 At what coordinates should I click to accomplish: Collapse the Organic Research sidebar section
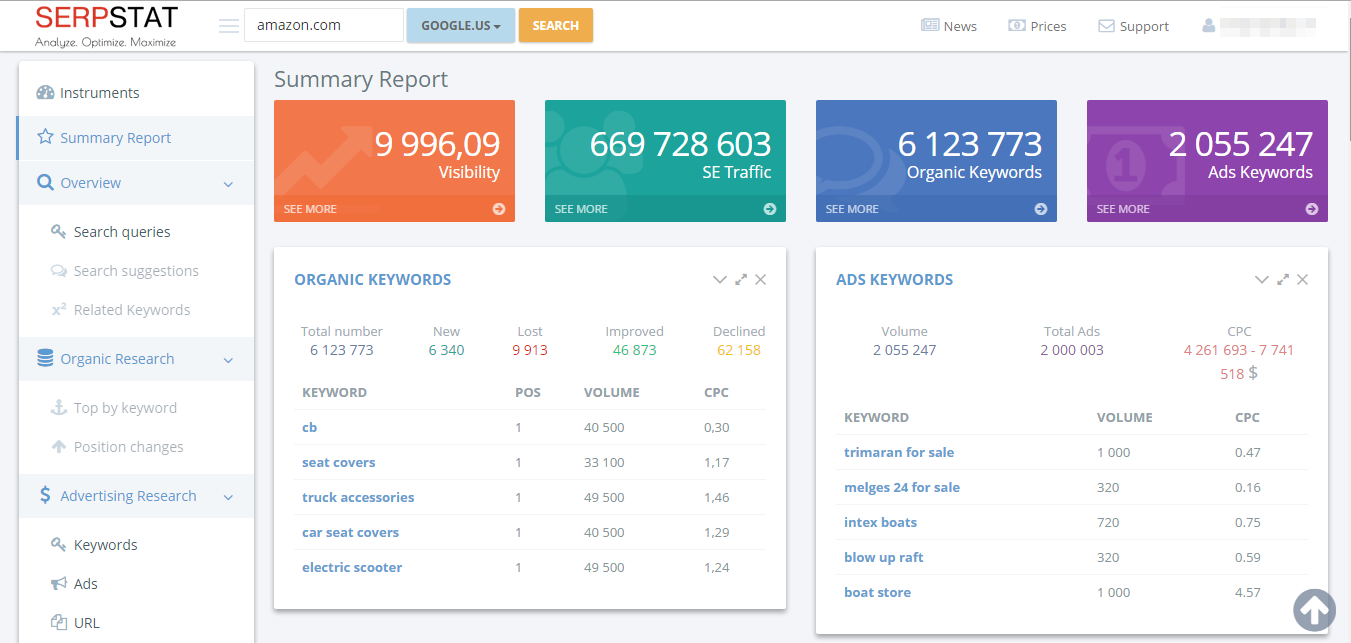[x=228, y=360]
